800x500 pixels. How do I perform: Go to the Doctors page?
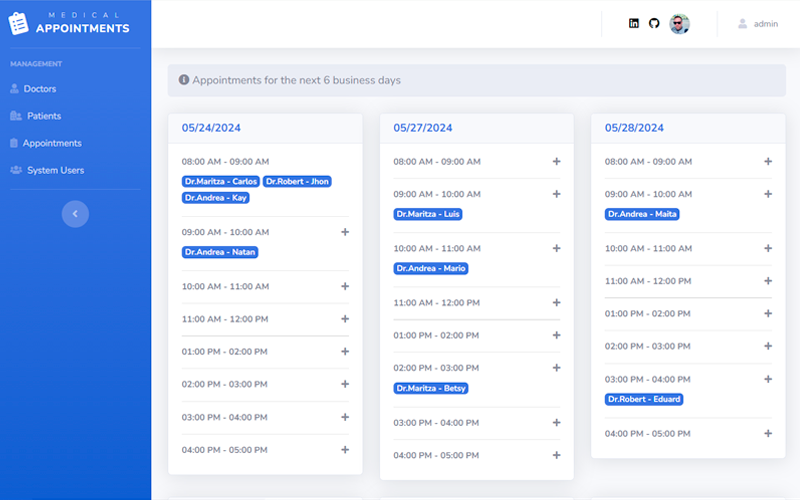click(x=33, y=89)
